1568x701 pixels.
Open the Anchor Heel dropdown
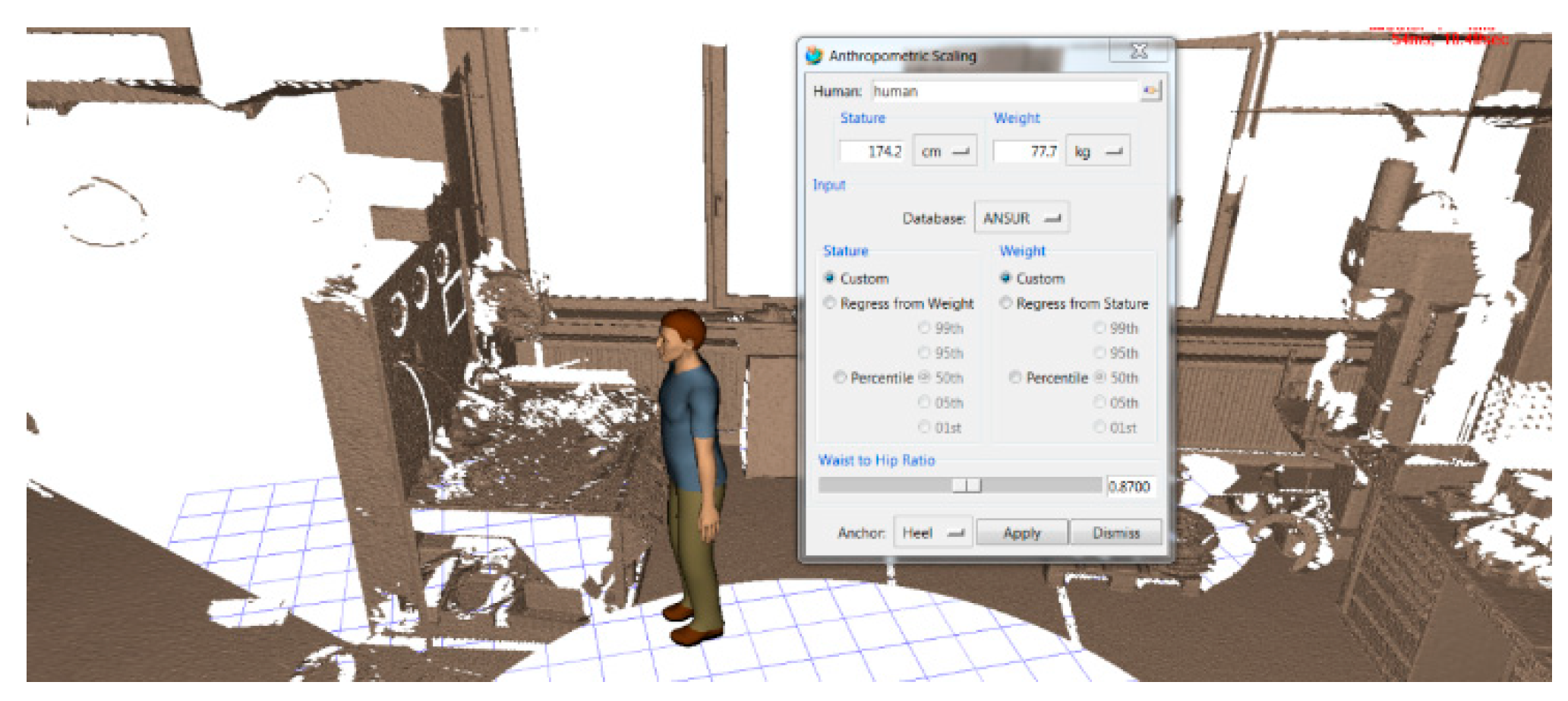(x=932, y=533)
